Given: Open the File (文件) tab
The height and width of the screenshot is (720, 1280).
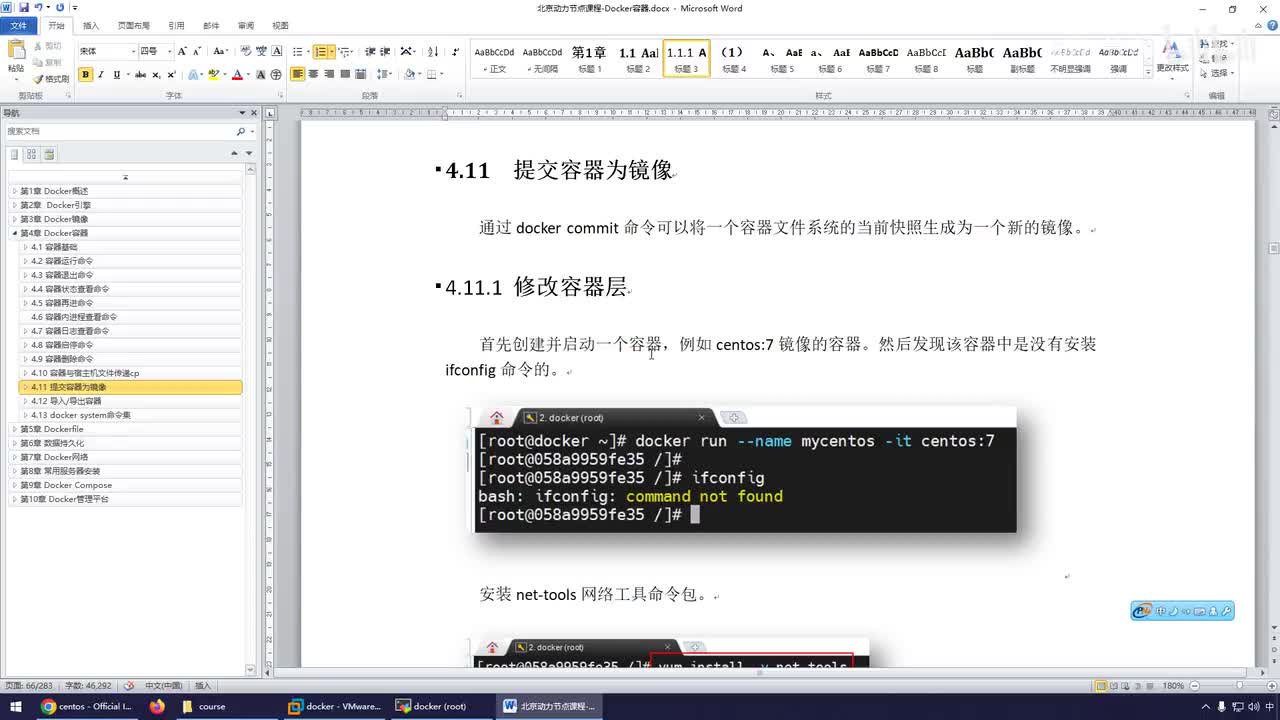Looking at the screenshot, I should point(18,25).
